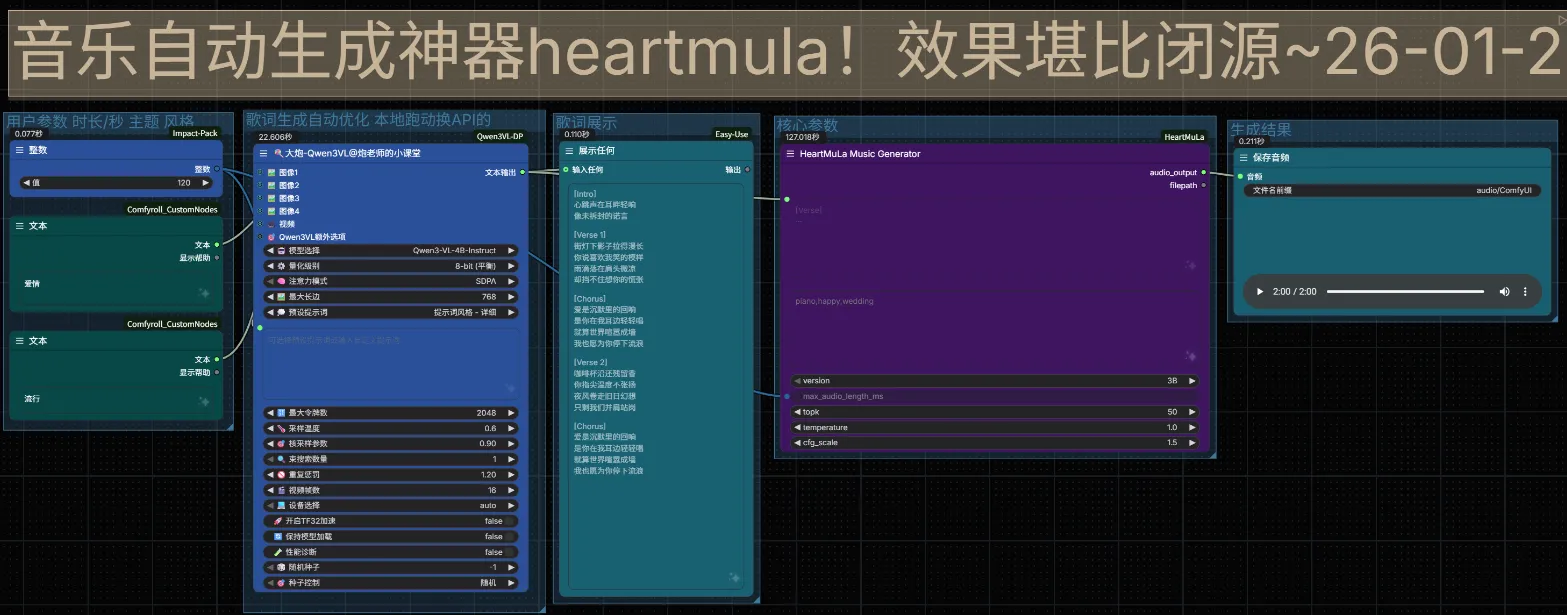Image resolution: width=1567 pixels, height=615 pixels.
Task: Click the hamburger icon on the Qwen3VL node
Action: coord(264,152)
